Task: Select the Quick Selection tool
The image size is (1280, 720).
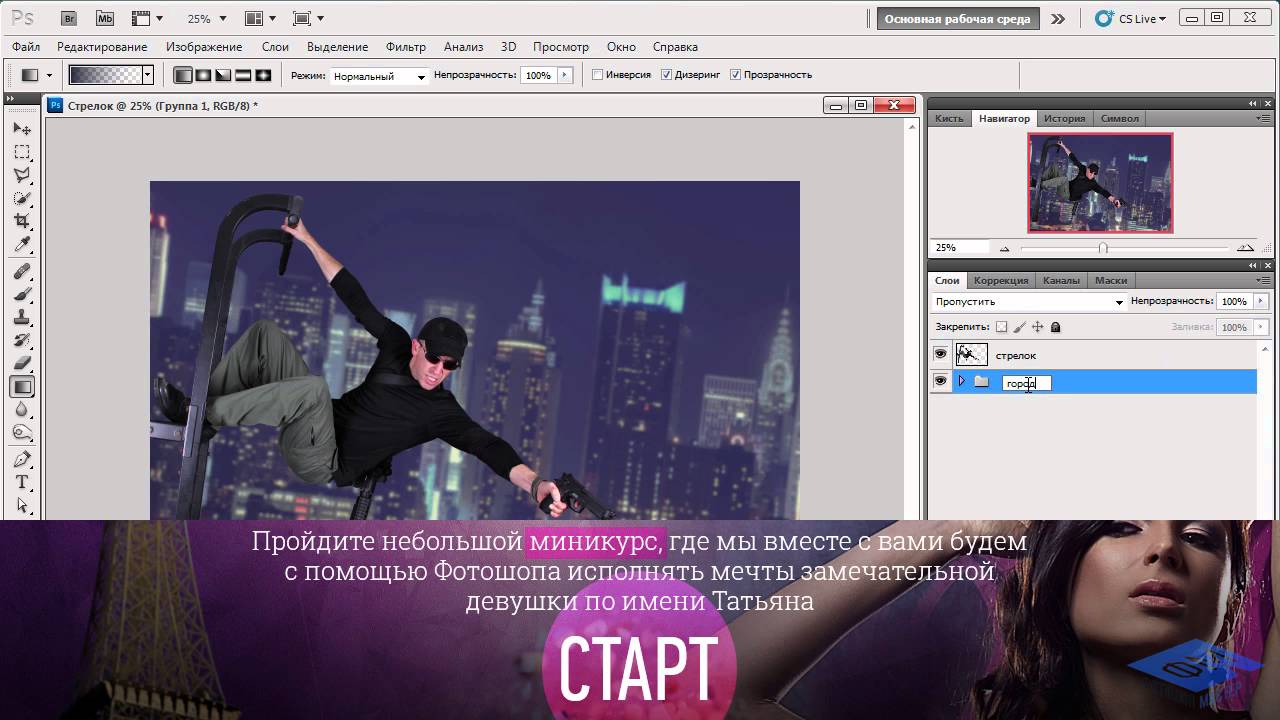Action: tap(21, 198)
